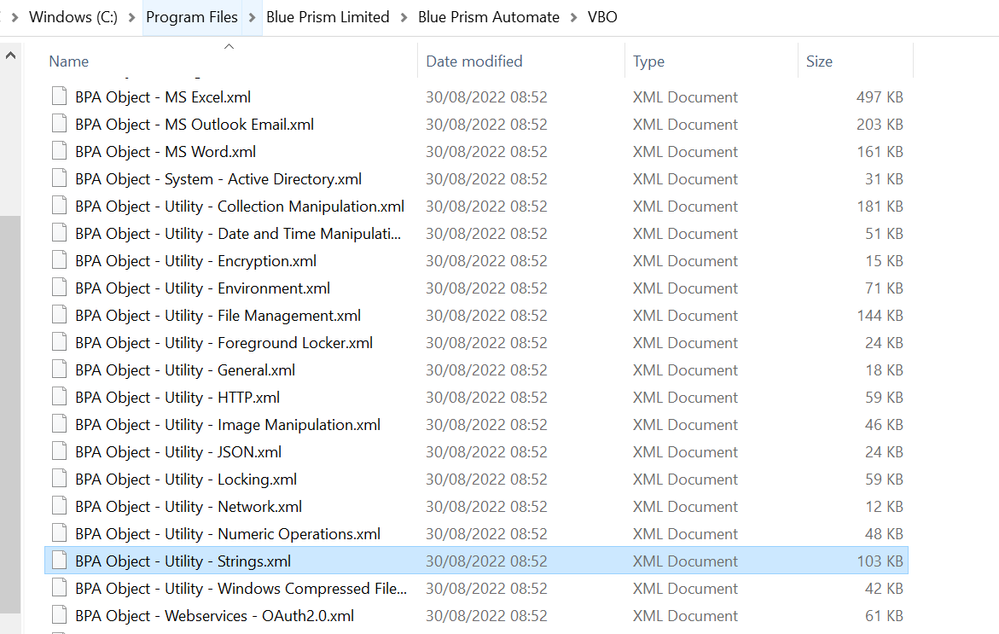Click file icon for Windows Compressed File

tap(59, 587)
